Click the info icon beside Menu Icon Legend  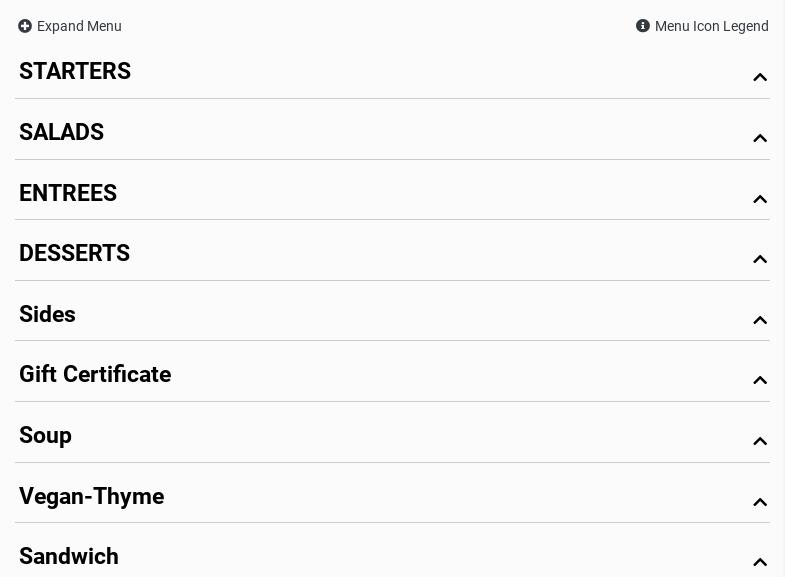coord(643,26)
